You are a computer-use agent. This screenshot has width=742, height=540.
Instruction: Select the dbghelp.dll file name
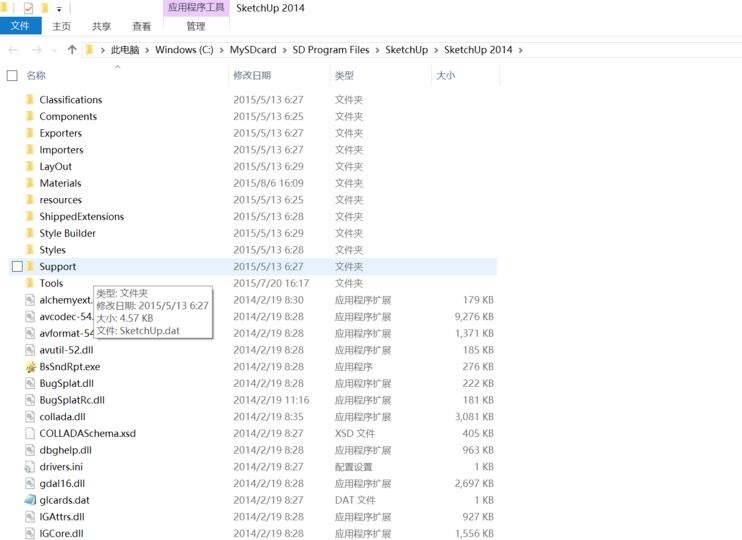[65, 450]
